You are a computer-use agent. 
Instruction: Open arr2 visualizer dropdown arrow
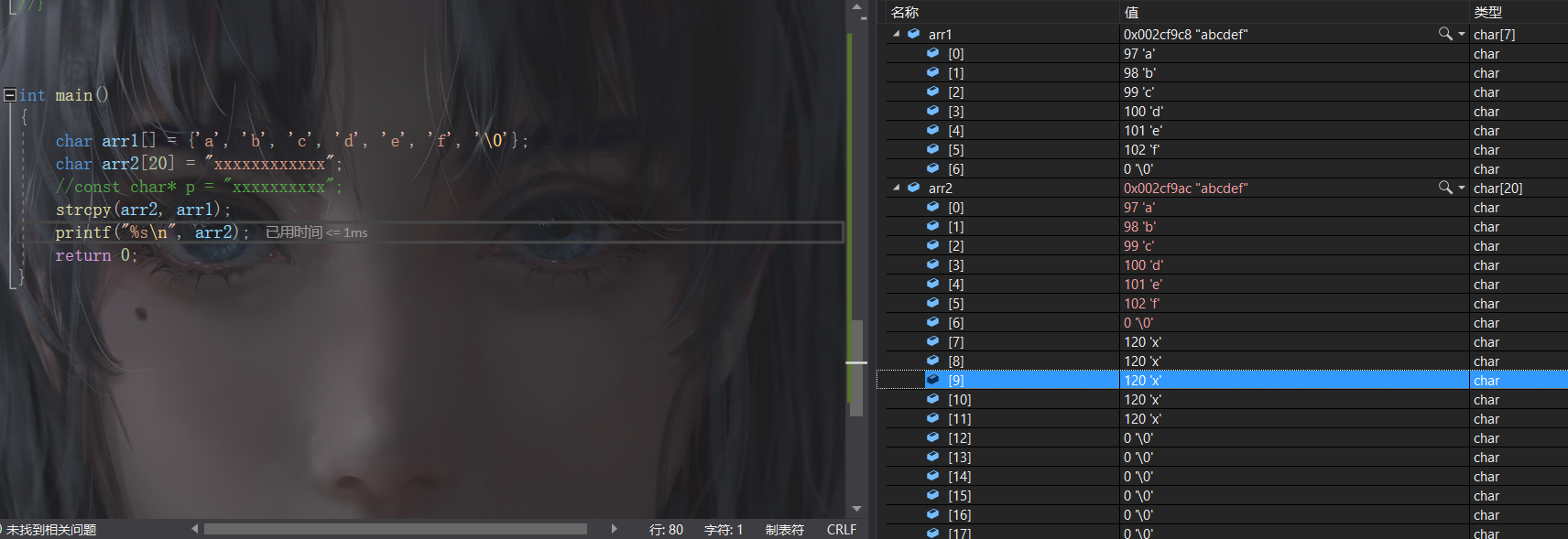coord(1462,188)
